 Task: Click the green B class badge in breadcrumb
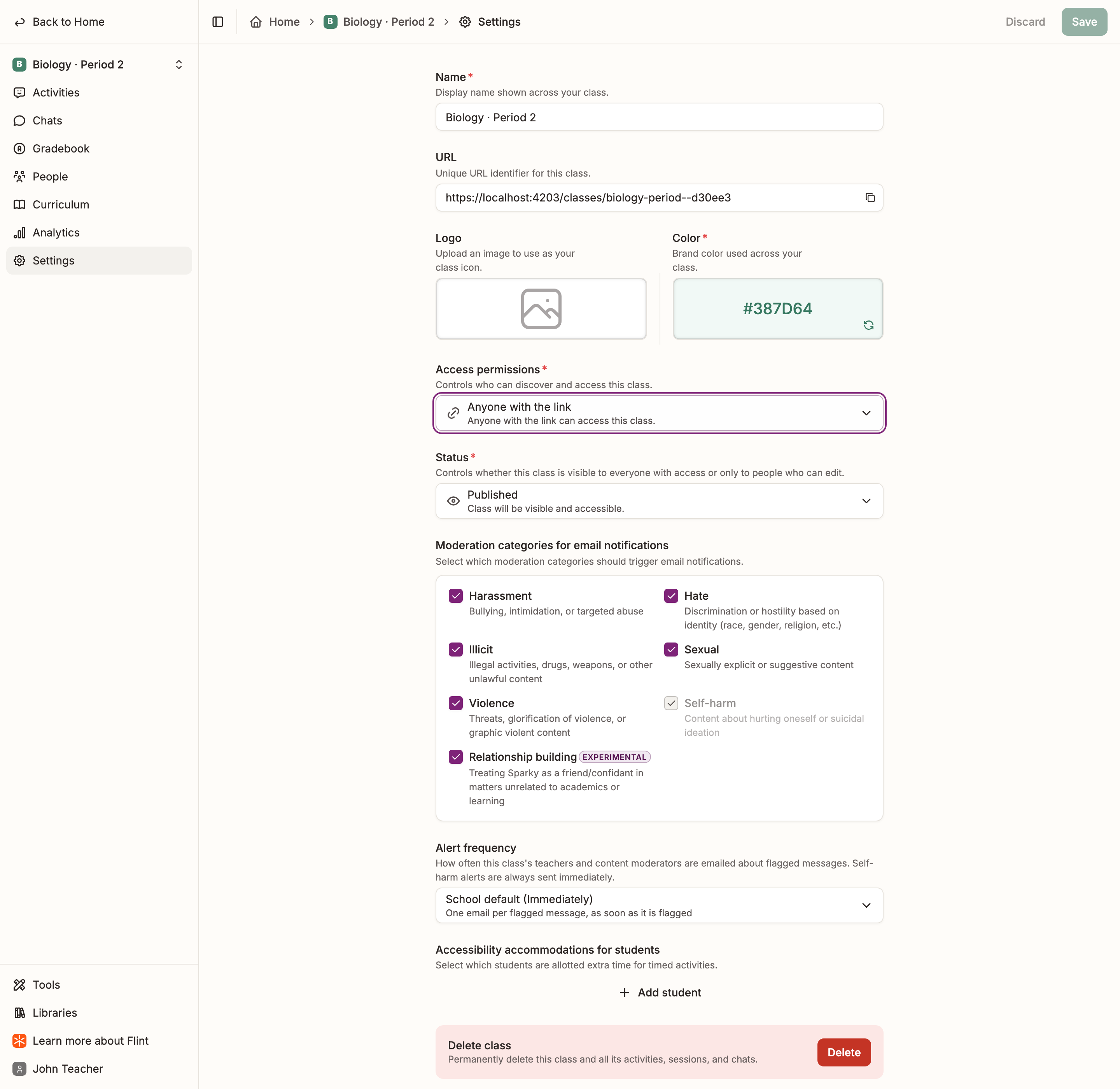(330, 22)
